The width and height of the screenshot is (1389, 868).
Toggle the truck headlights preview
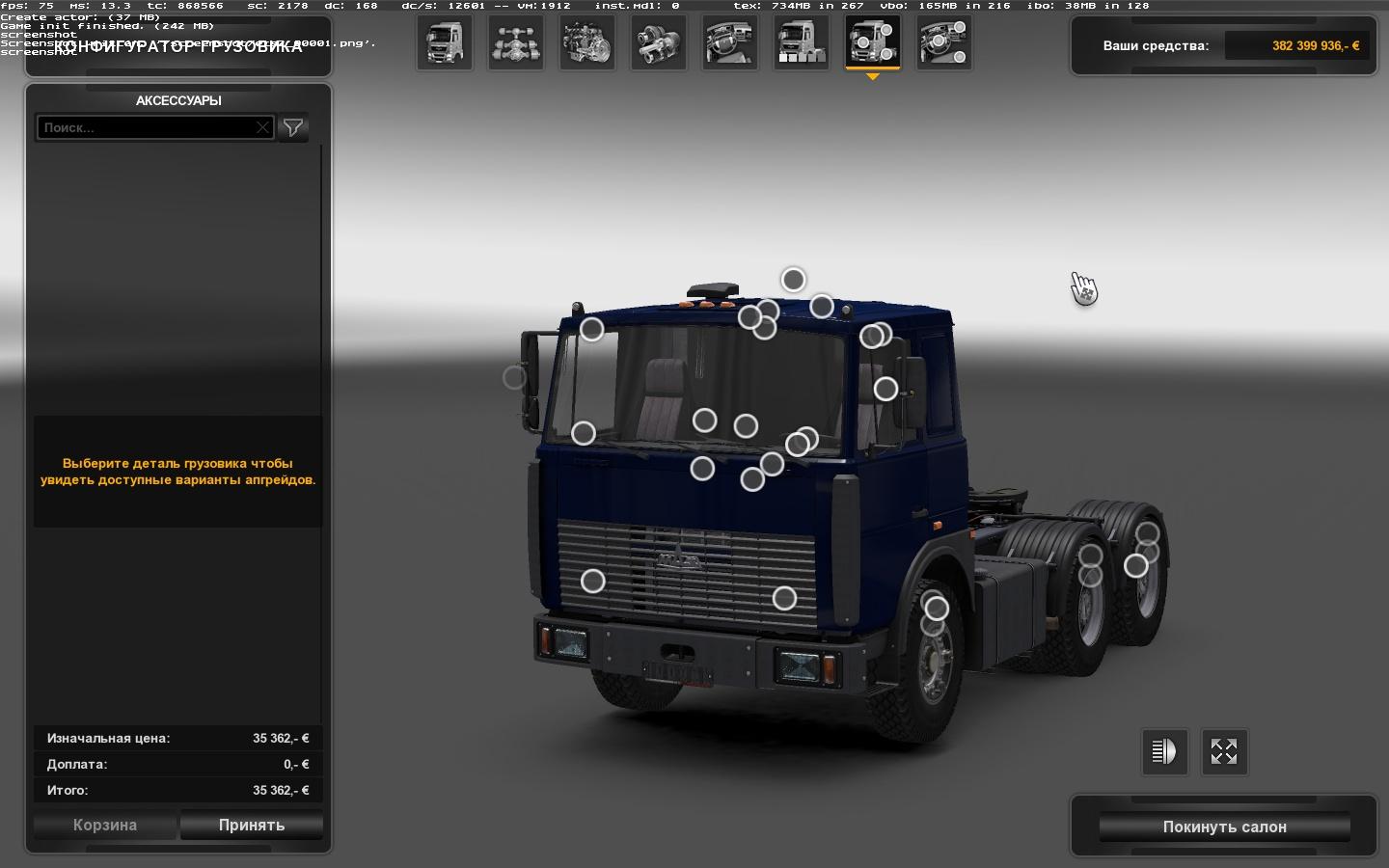click(x=1164, y=751)
